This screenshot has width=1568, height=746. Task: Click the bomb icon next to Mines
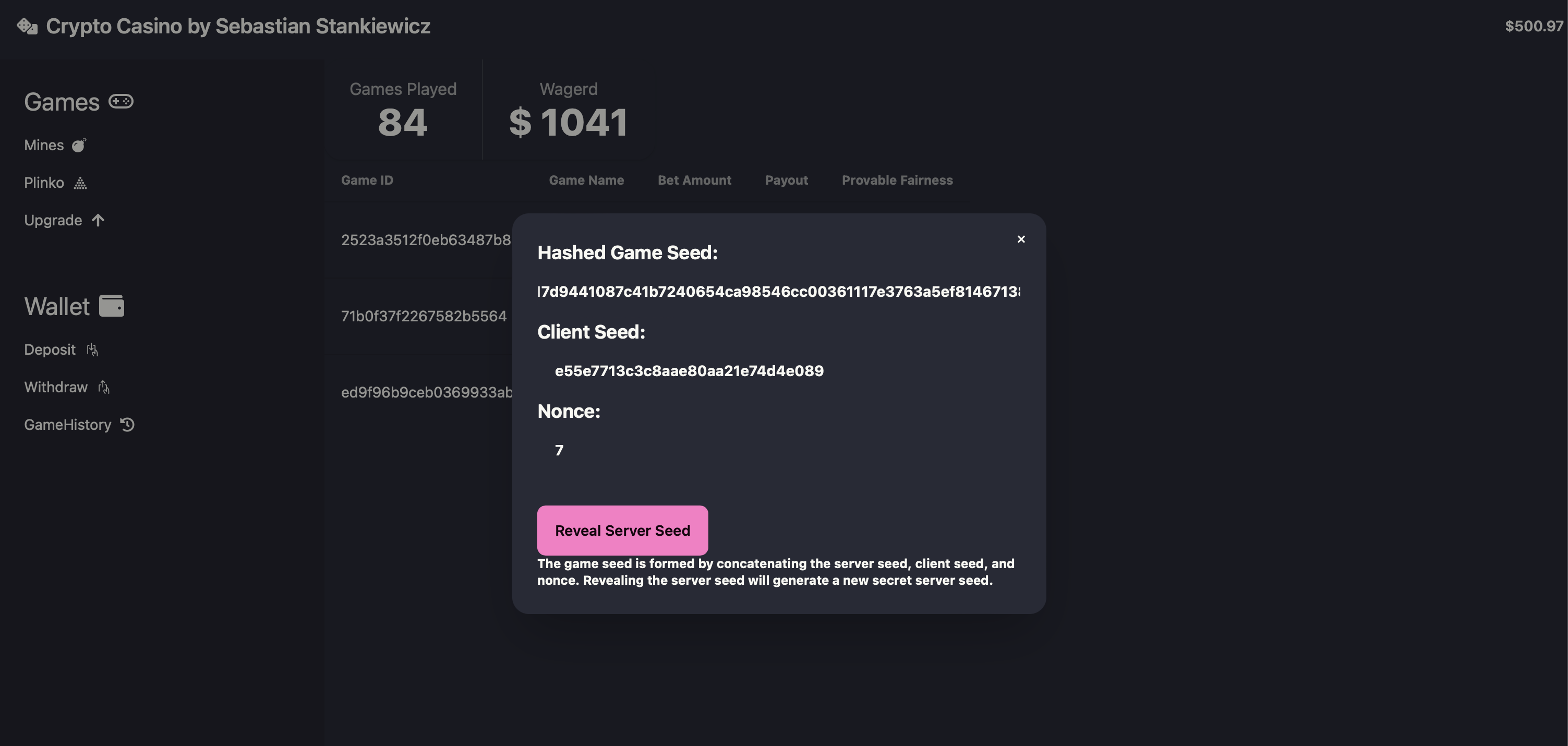click(79, 146)
